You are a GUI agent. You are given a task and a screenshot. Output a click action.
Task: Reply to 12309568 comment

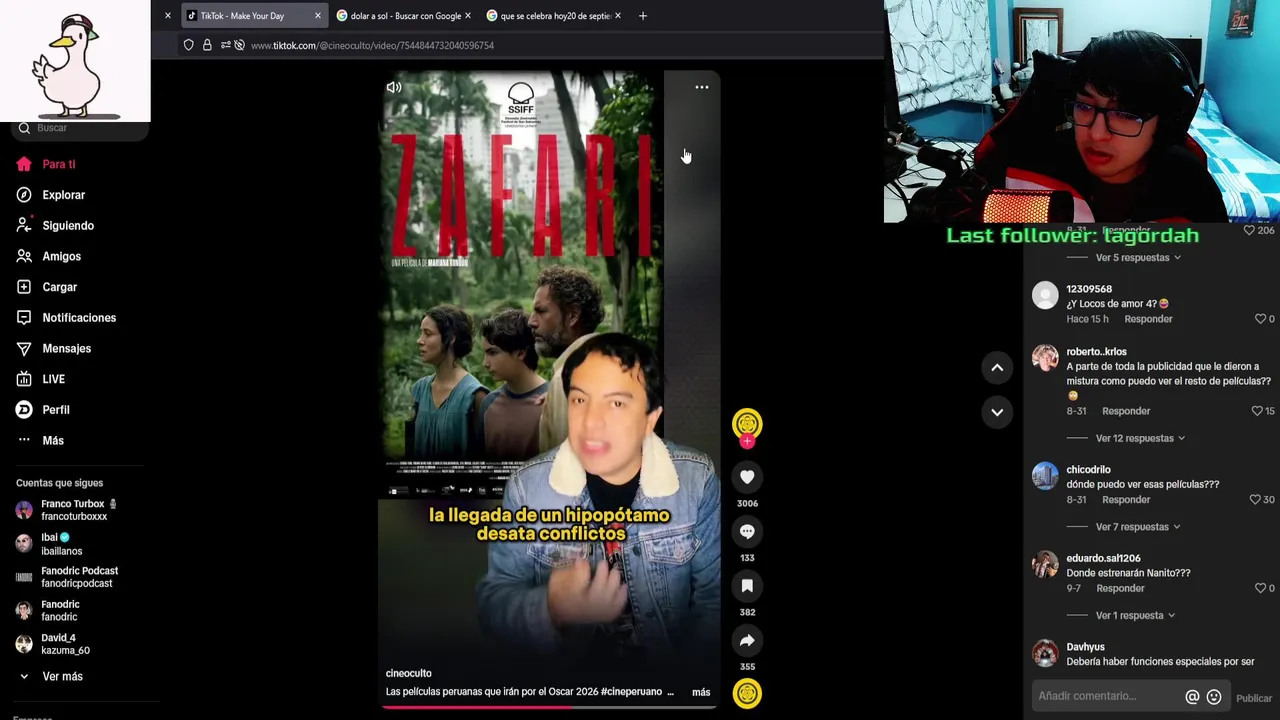1148,319
